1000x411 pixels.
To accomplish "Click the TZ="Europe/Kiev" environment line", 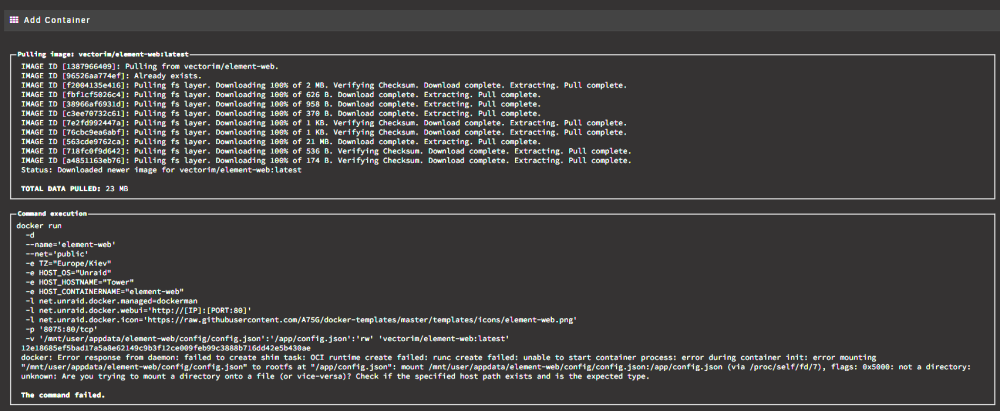I will click(x=68, y=263).
